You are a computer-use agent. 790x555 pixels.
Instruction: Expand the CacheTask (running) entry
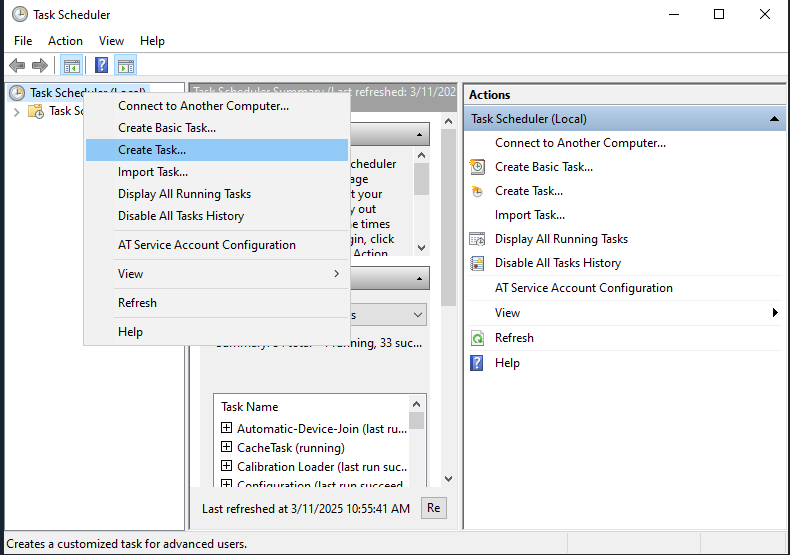point(226,448)
